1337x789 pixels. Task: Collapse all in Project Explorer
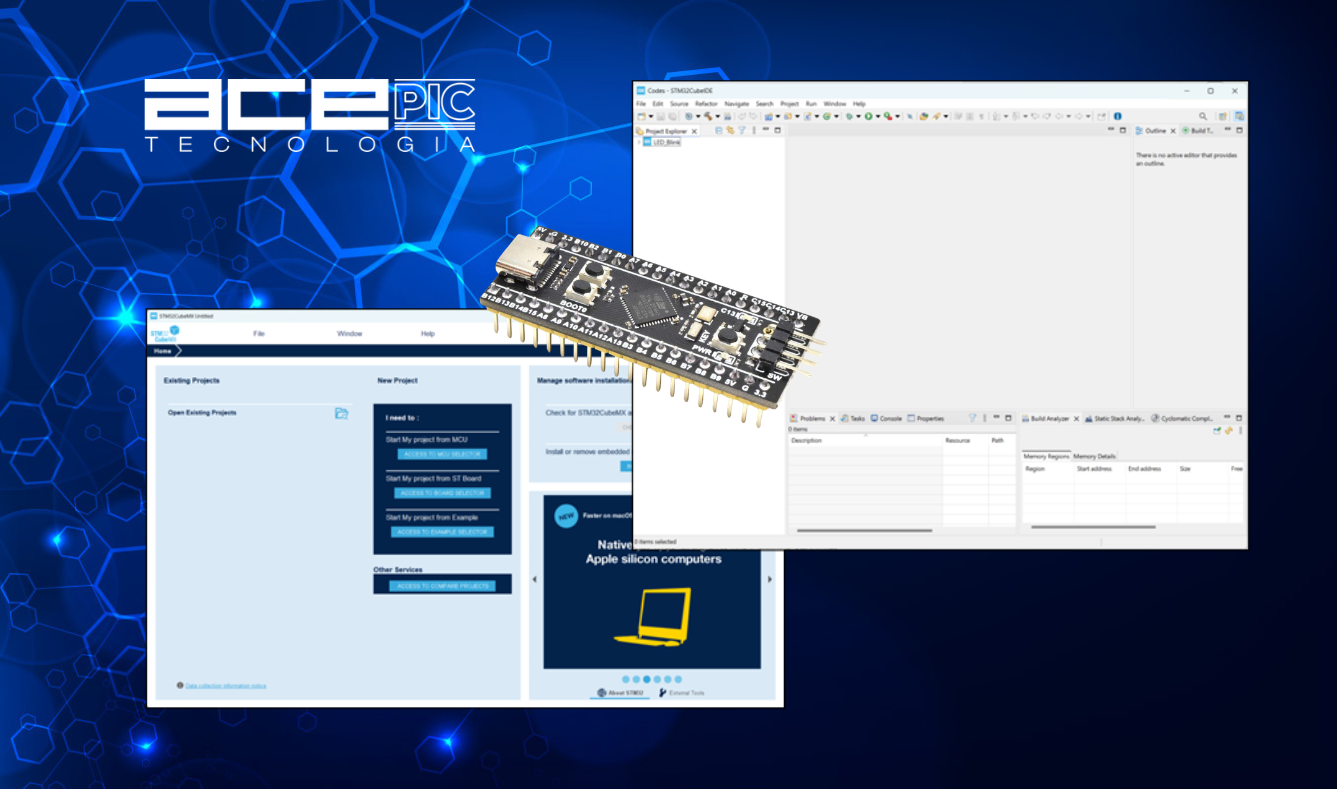(x=719, y=131)
